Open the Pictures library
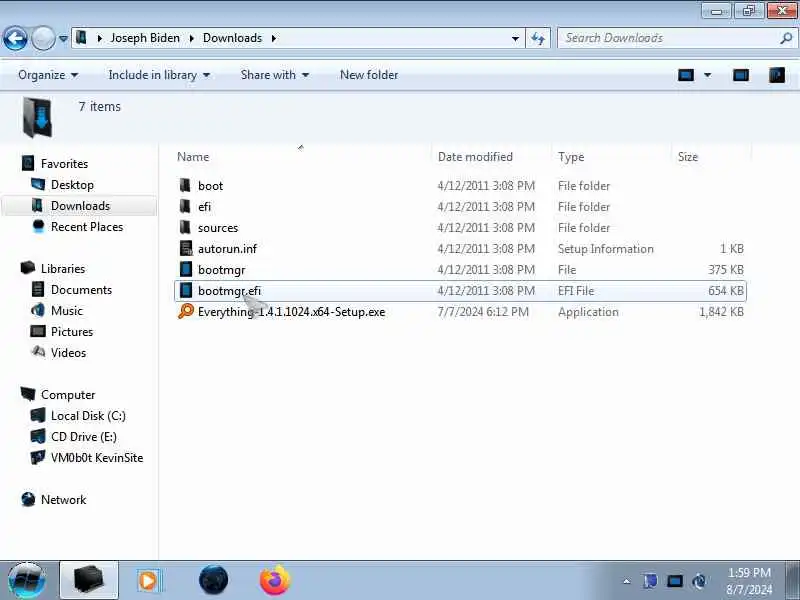 click(x=72, y=332)
